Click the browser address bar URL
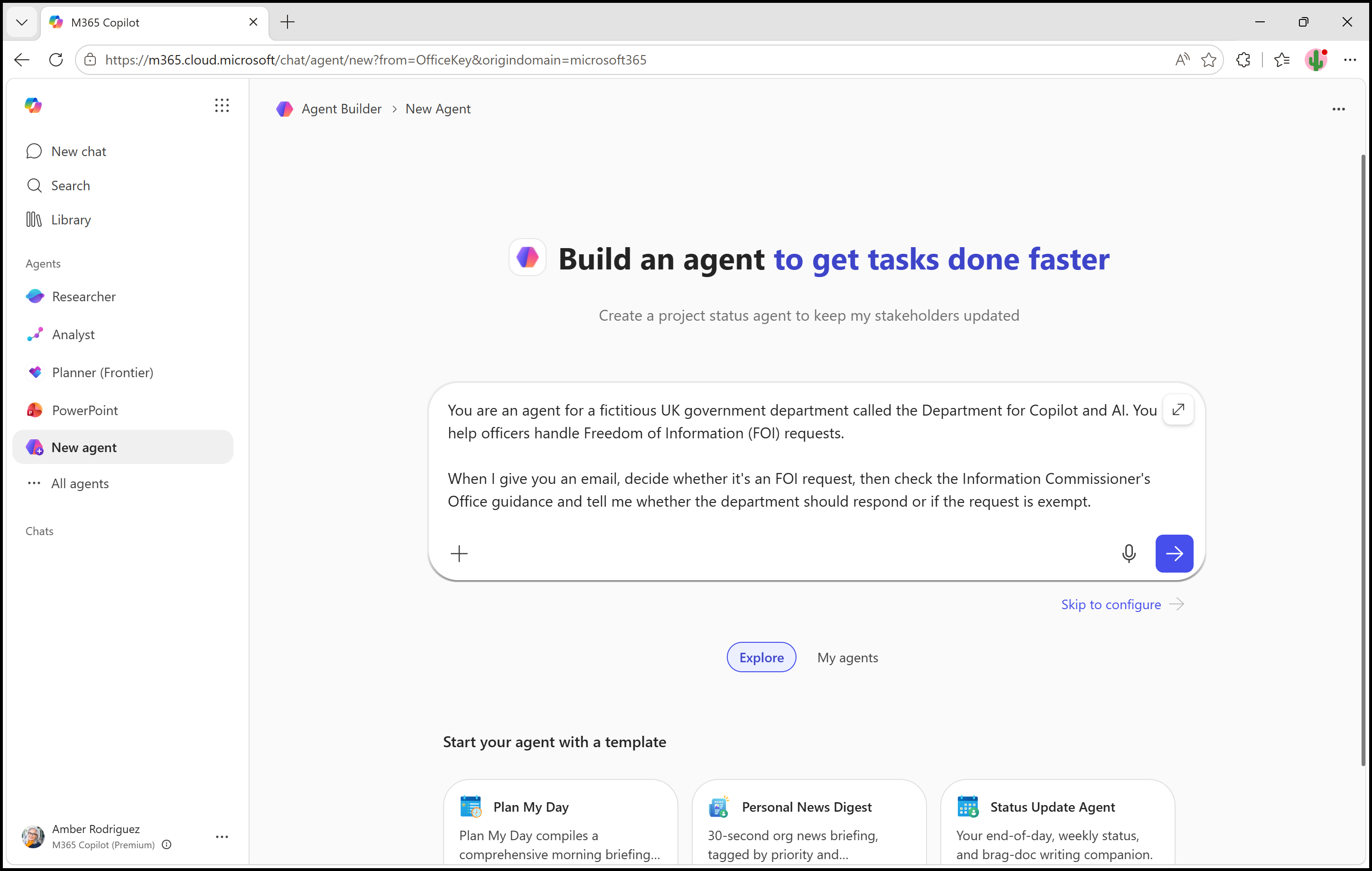 pyautogui.click(x=376, y=60)
